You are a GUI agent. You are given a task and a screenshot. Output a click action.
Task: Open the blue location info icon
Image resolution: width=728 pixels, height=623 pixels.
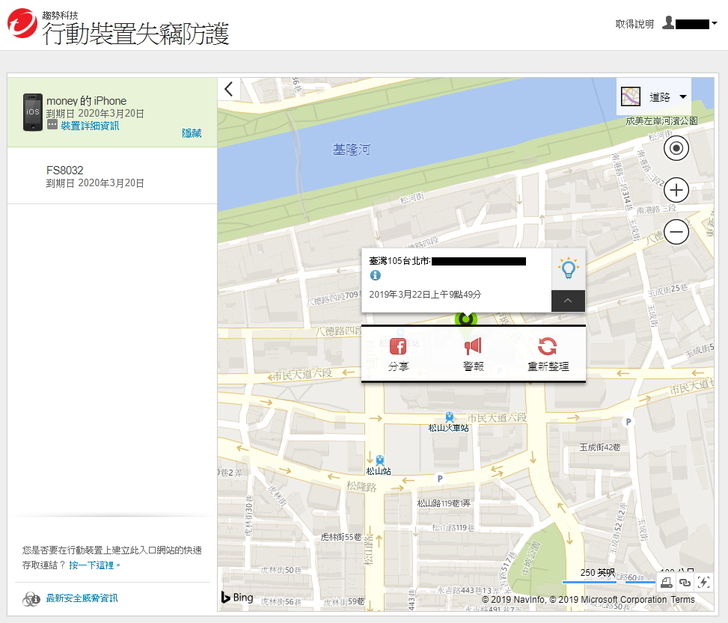pos(375,275)
